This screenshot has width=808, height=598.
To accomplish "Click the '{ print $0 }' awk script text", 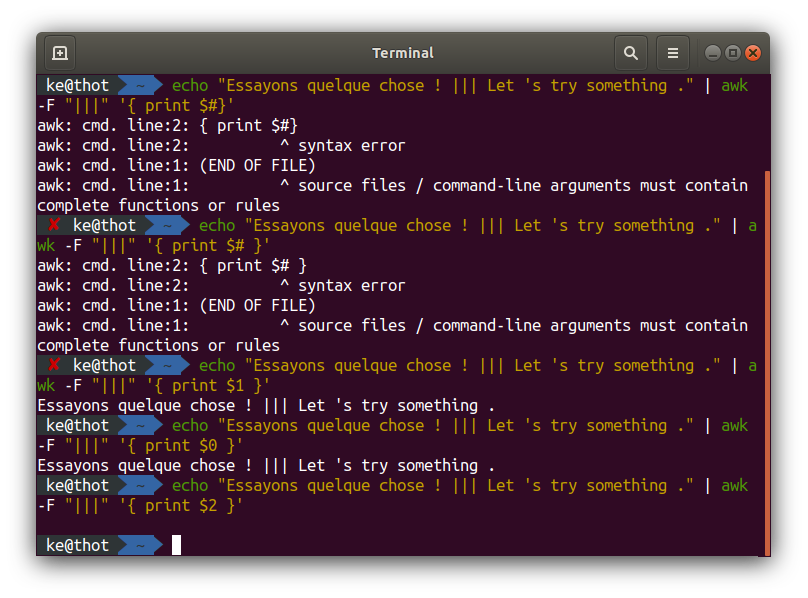I will (x=181, y=445).
